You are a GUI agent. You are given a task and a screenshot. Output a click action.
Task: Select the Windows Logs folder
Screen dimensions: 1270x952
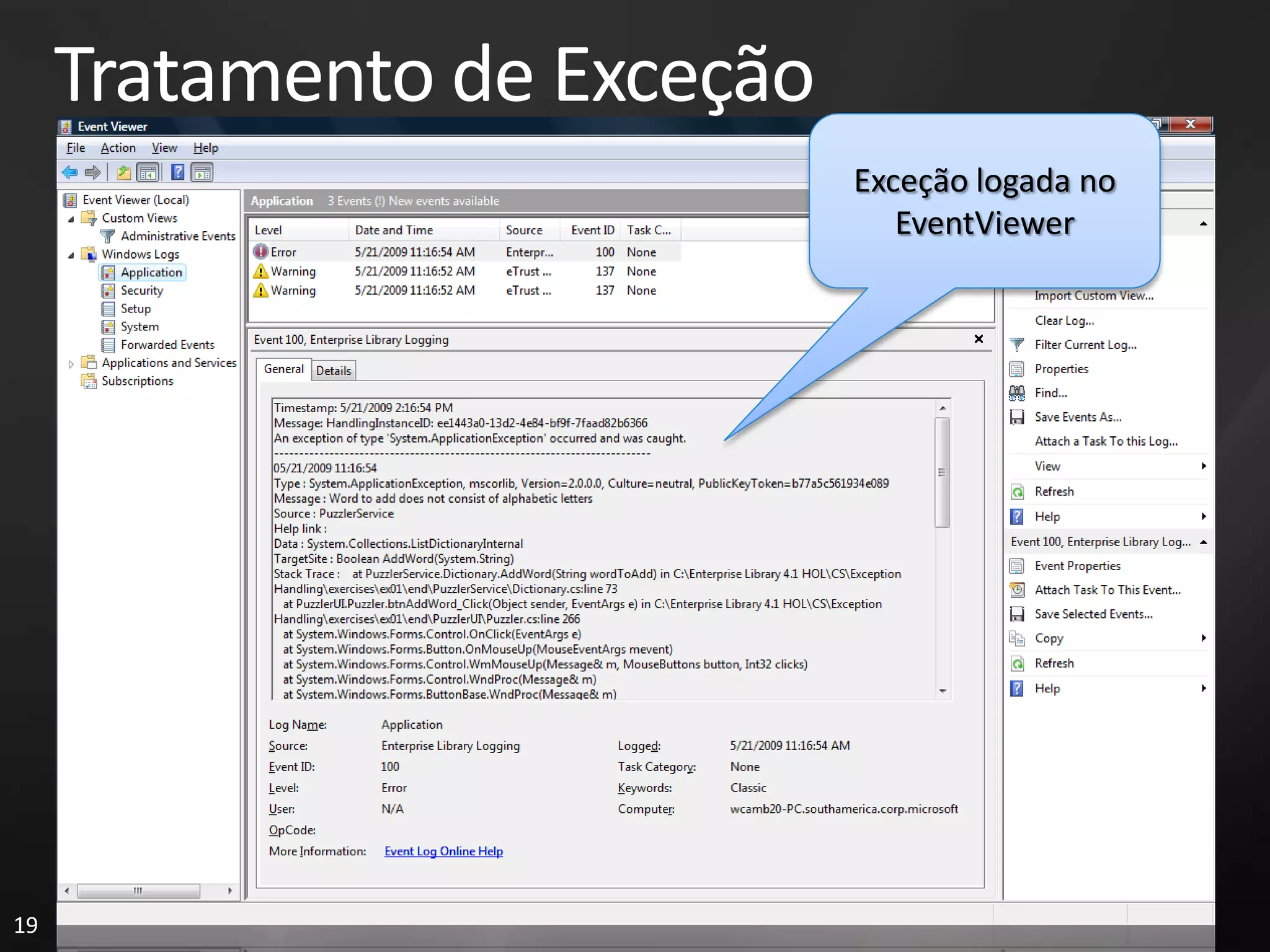(140, 254)
